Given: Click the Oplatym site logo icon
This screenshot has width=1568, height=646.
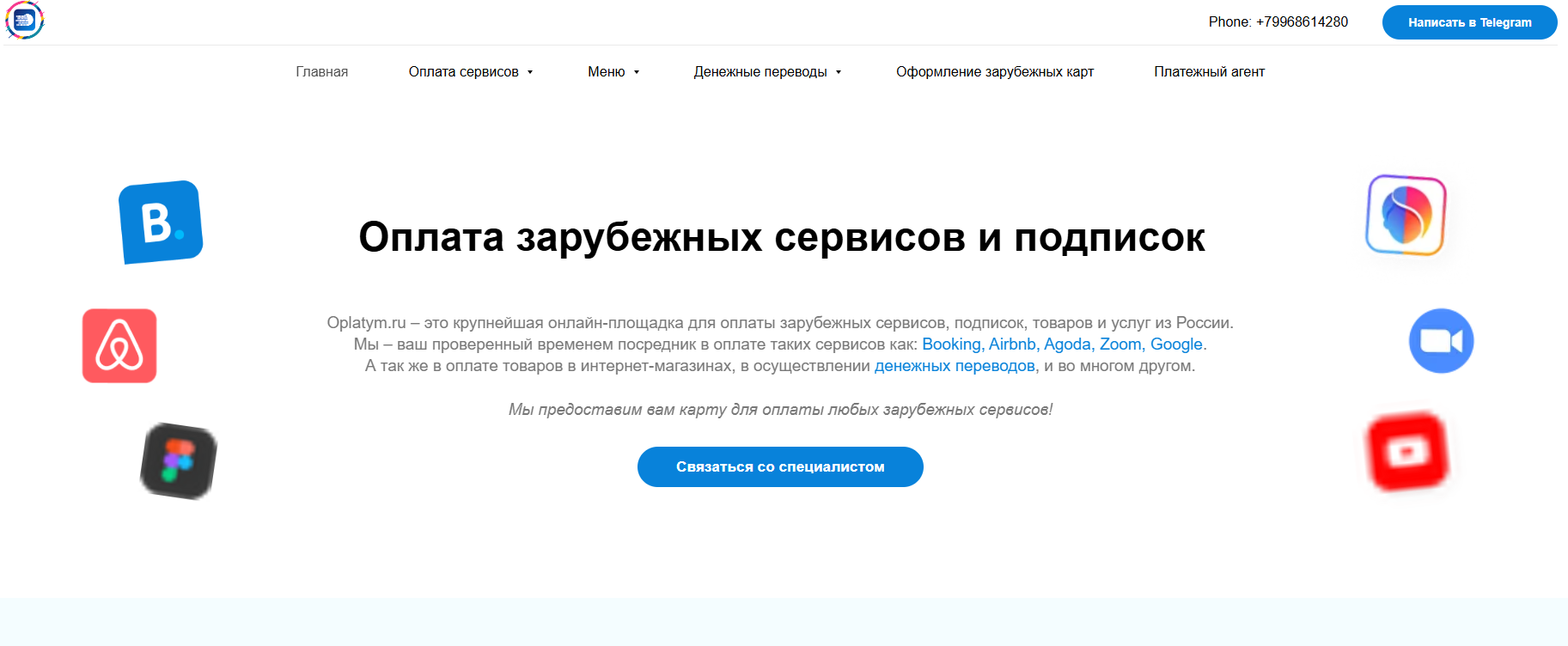Looking at the screenshot, I should point(24,20).
